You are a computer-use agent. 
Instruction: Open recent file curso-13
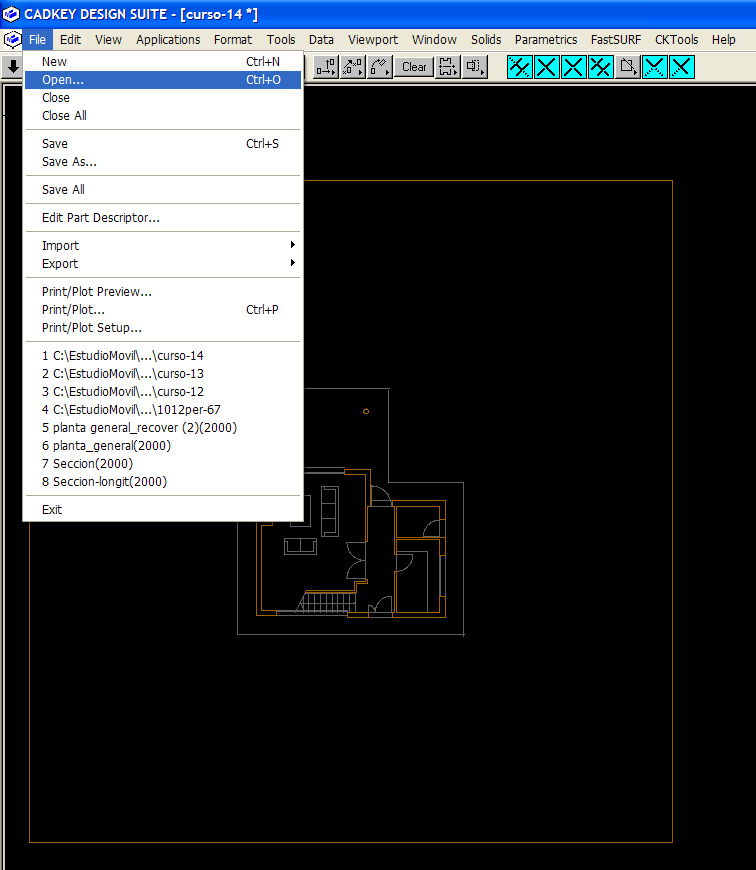click(x=122, y=374)
